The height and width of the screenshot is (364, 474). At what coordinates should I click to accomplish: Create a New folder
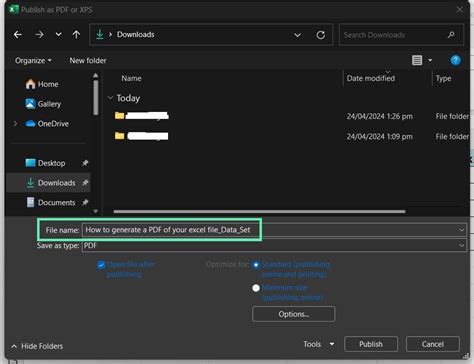(88, 61)
